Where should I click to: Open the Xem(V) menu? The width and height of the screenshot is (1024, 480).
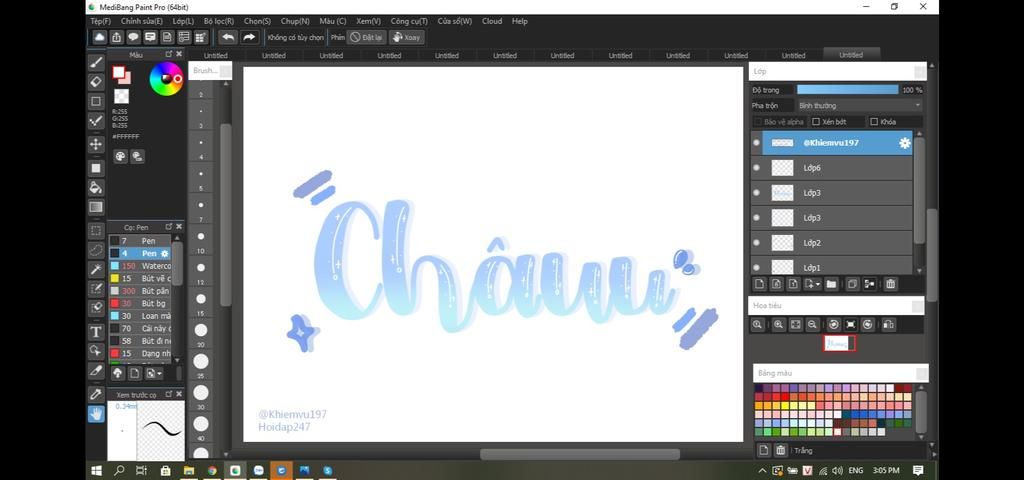[x=368, y=21]
